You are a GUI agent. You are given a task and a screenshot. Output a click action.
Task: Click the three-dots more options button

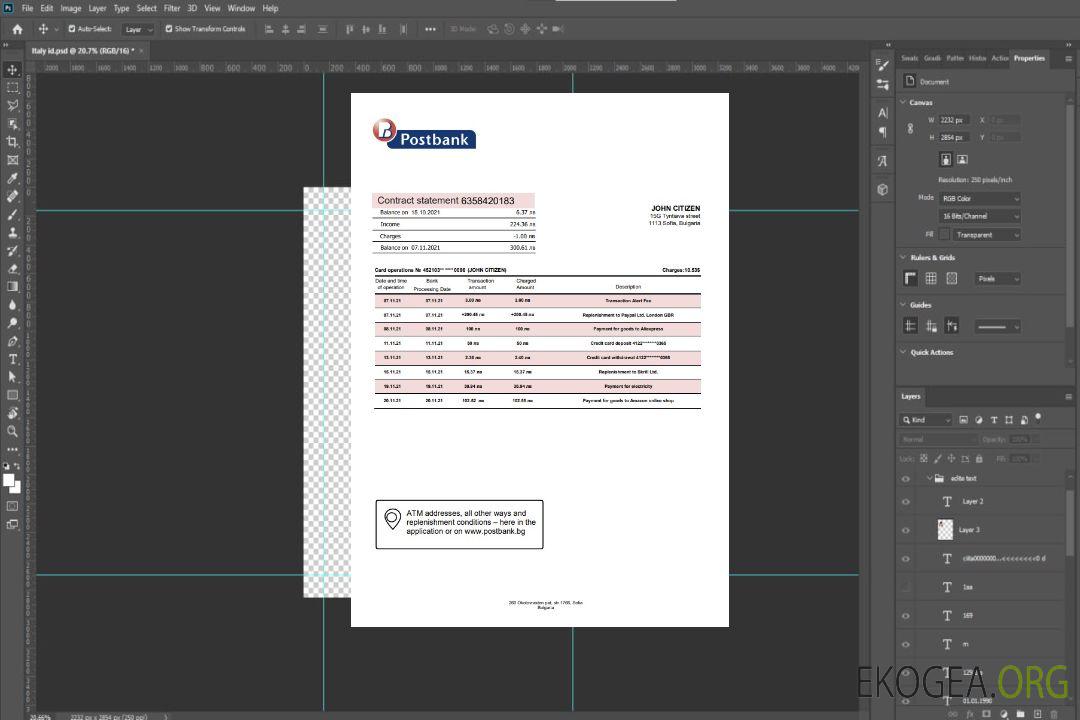pos(430,29)
